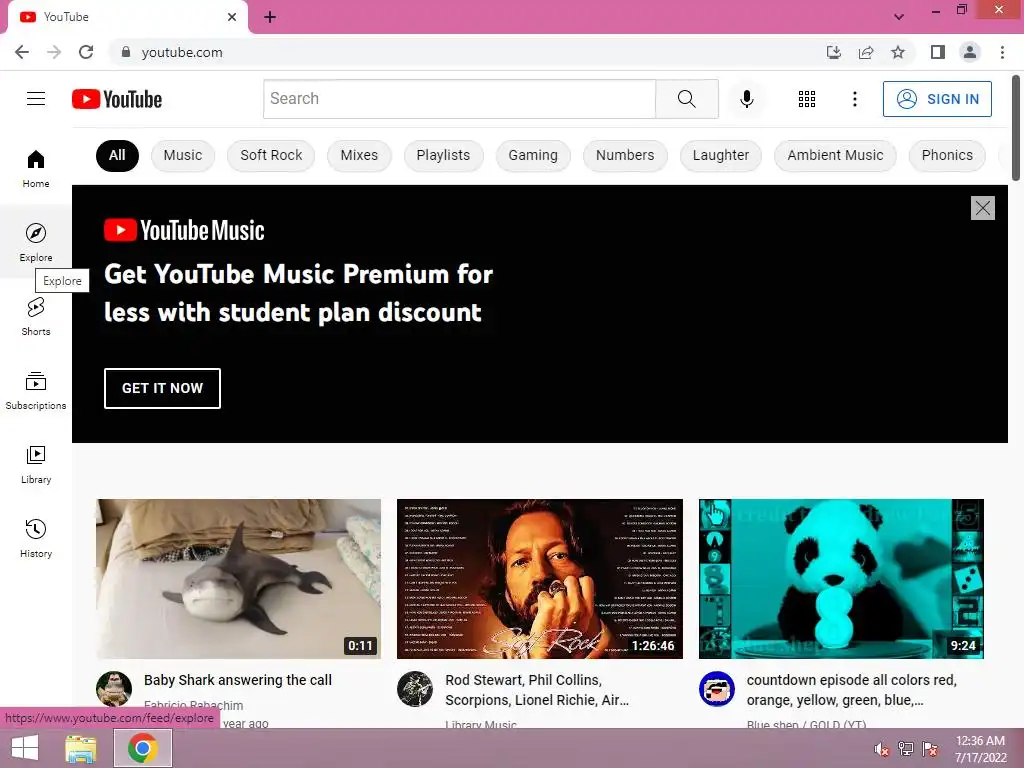
Task: Open Chrome three-dot menu
Action: click(x=1002, y=52)
